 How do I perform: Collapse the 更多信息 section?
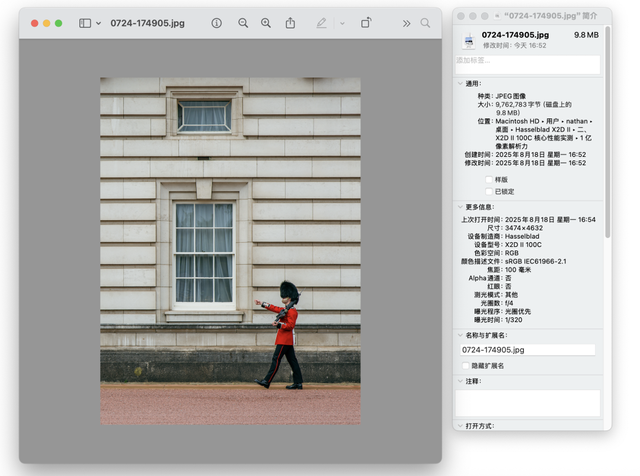(x=460, y=207)
